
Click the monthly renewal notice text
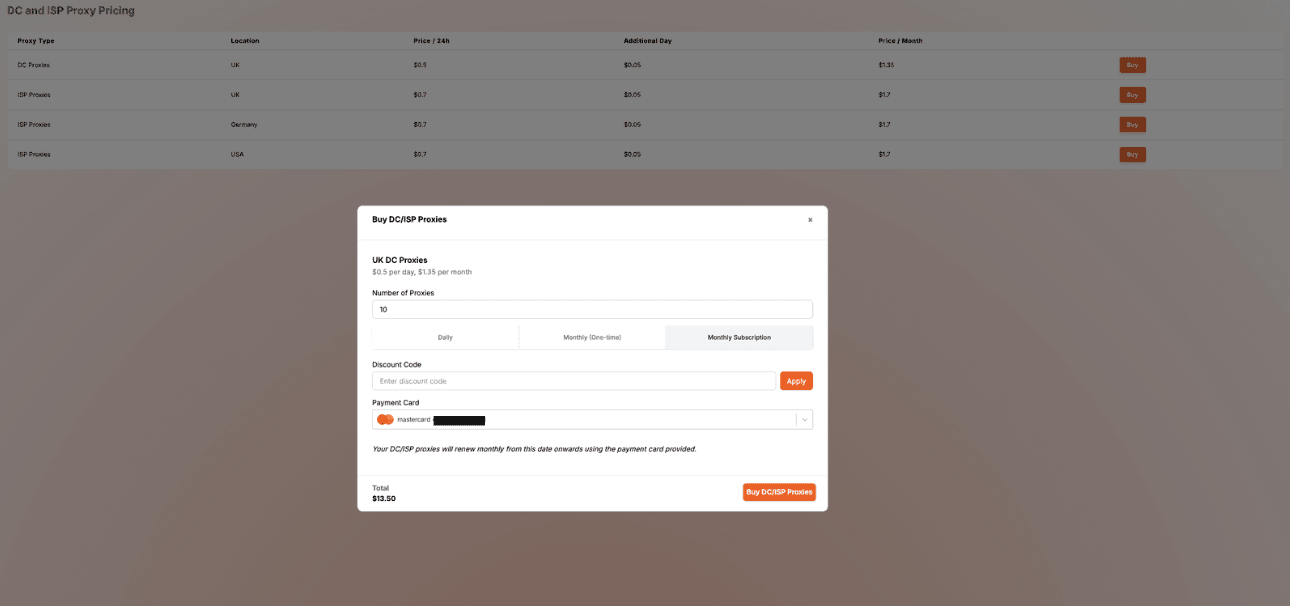click(x=534, y=449)
